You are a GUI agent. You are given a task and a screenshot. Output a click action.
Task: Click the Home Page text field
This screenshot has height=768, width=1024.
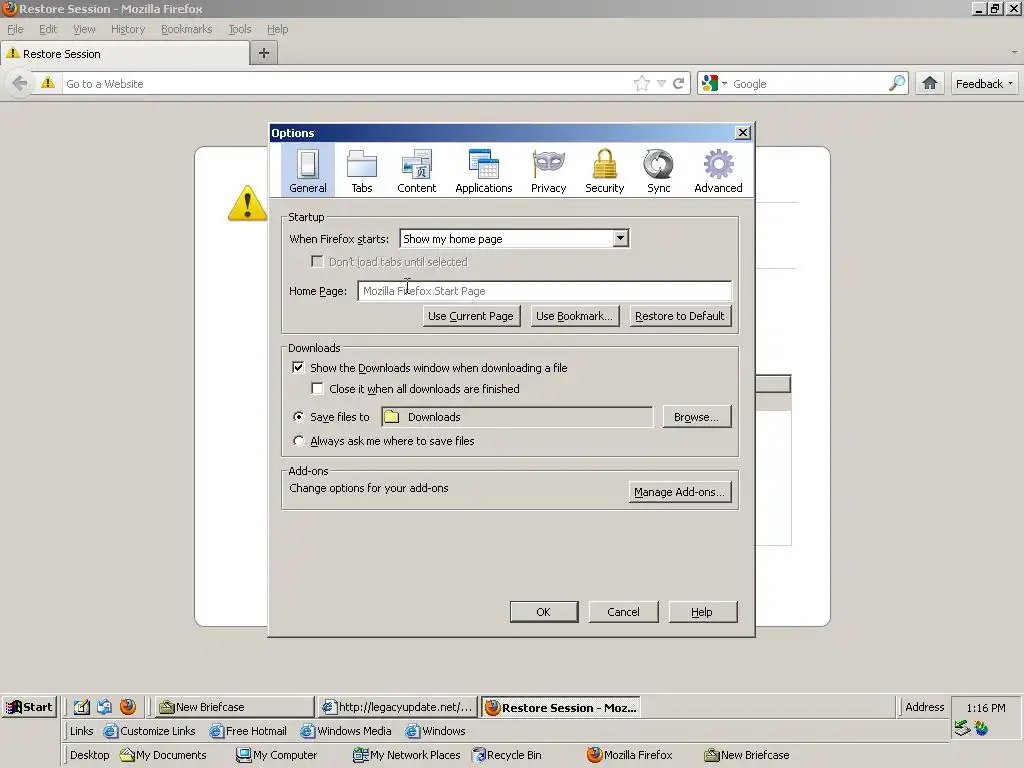tap(545, 291)
